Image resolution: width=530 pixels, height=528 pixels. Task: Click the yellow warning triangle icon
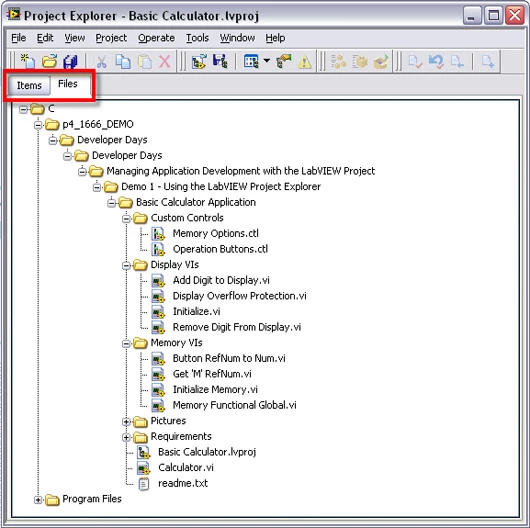[305, 62]
